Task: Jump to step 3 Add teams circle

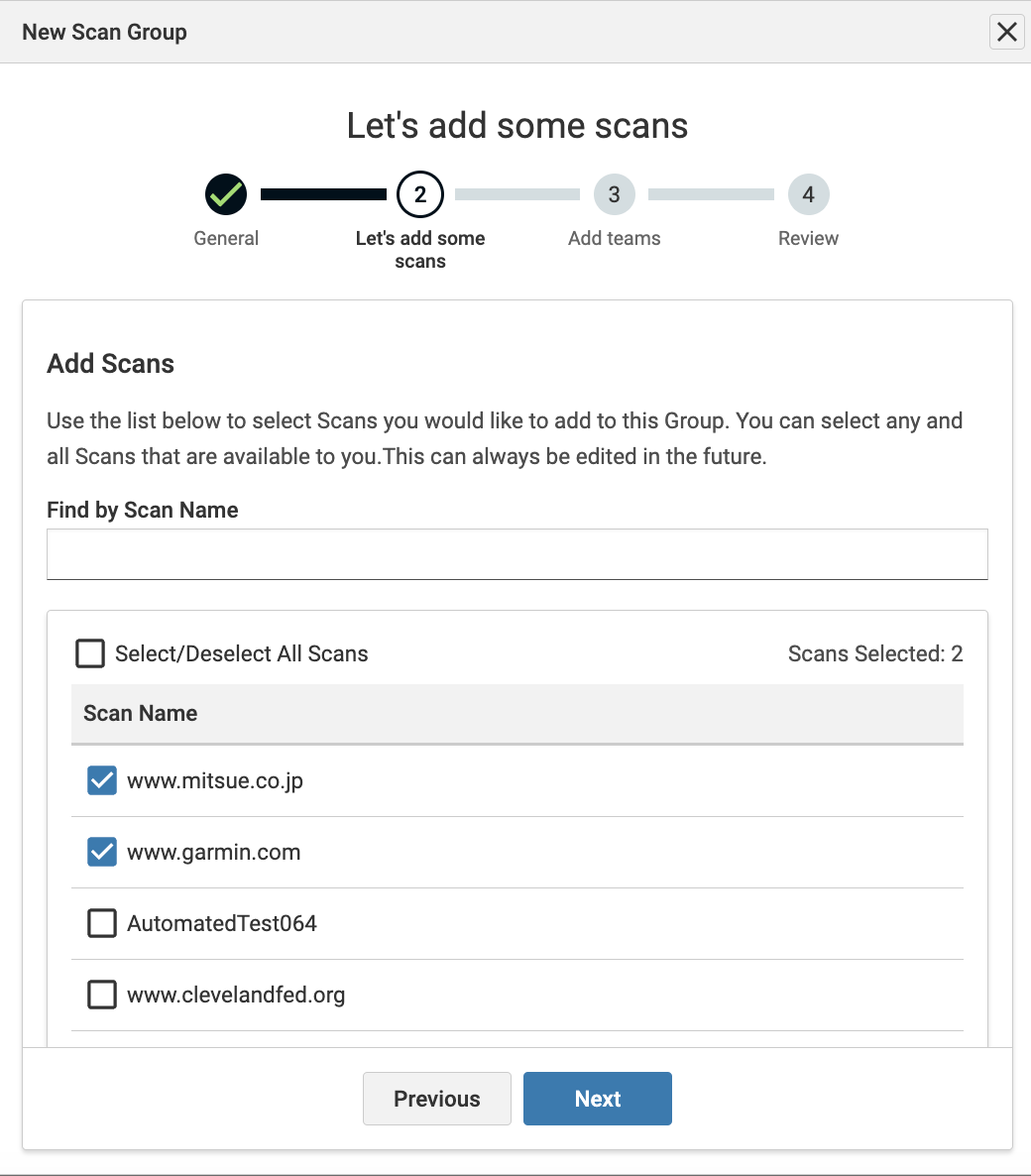Action: [615, 194]
